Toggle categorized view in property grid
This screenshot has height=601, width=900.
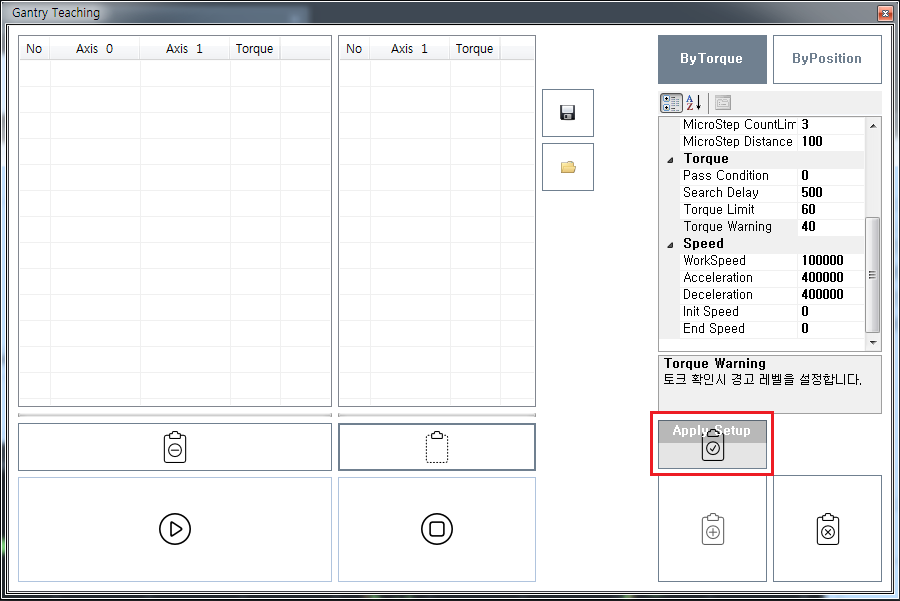[x=672, y=103]
